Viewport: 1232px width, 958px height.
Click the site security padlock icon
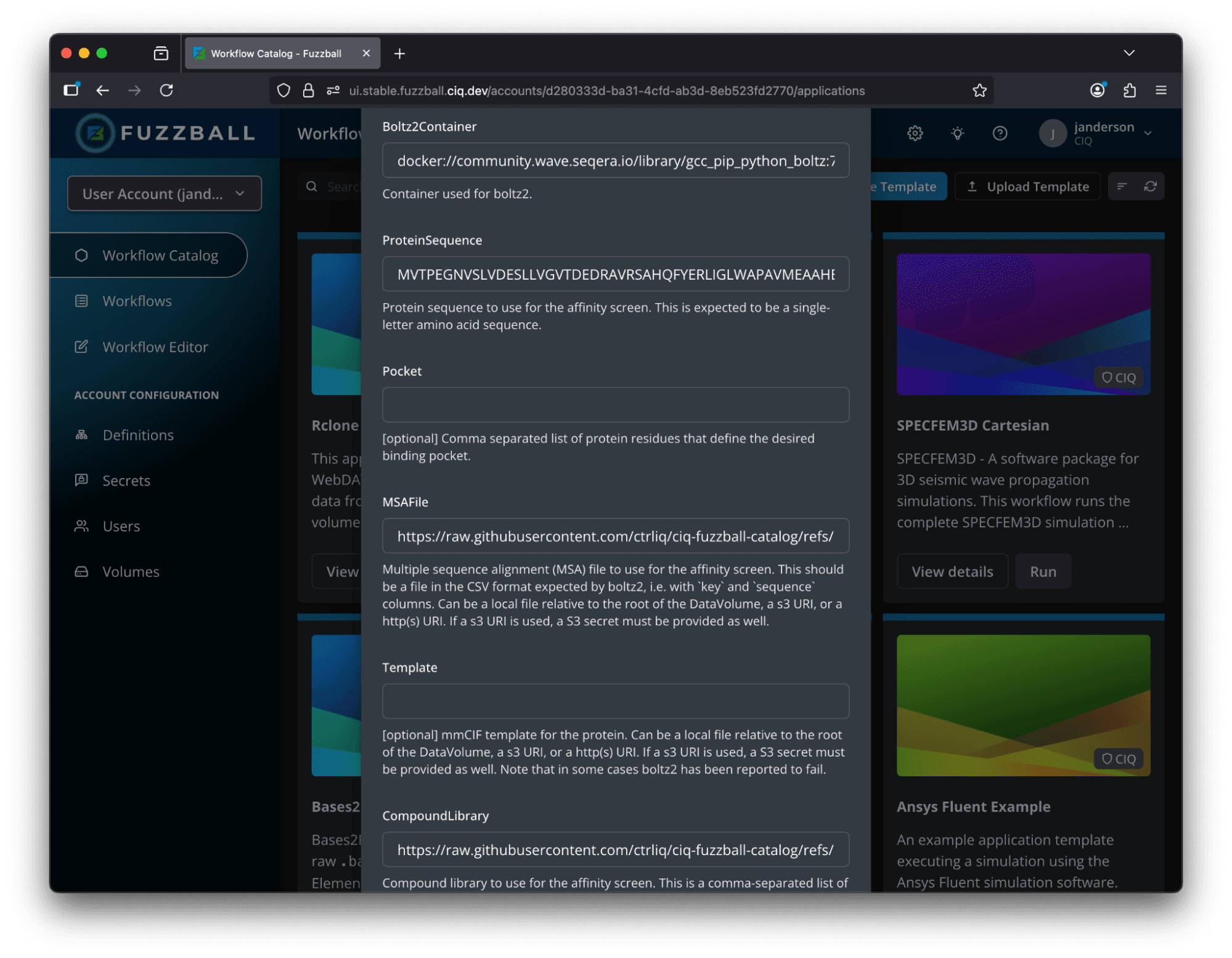coord(308,91)
